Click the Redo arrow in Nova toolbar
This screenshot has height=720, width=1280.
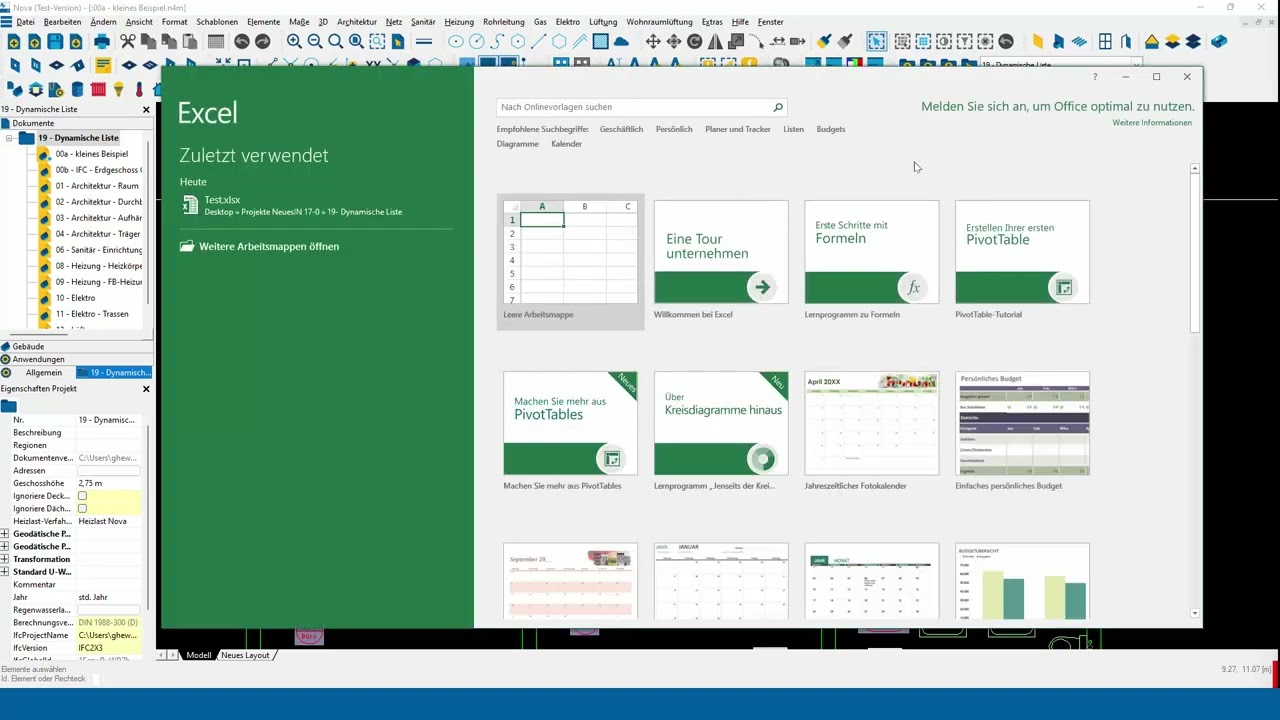[262, 41]
